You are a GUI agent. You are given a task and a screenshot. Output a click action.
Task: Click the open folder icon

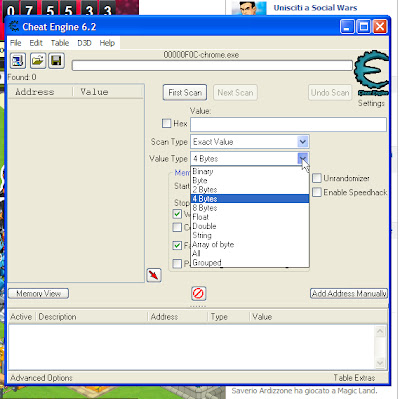38,61
